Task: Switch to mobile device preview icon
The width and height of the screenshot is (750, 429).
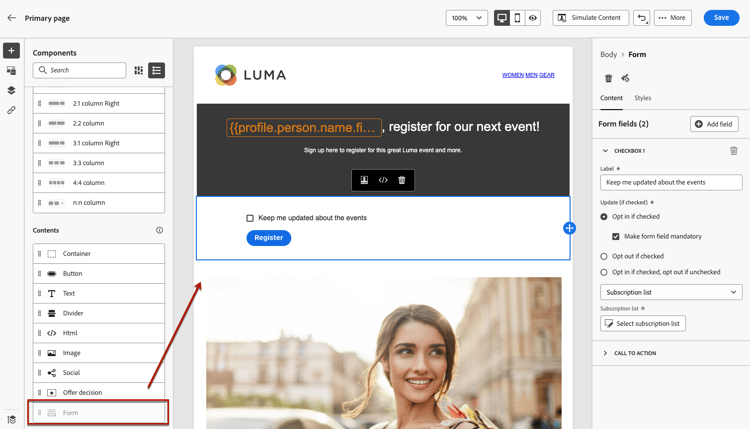Action: point(517,18)
